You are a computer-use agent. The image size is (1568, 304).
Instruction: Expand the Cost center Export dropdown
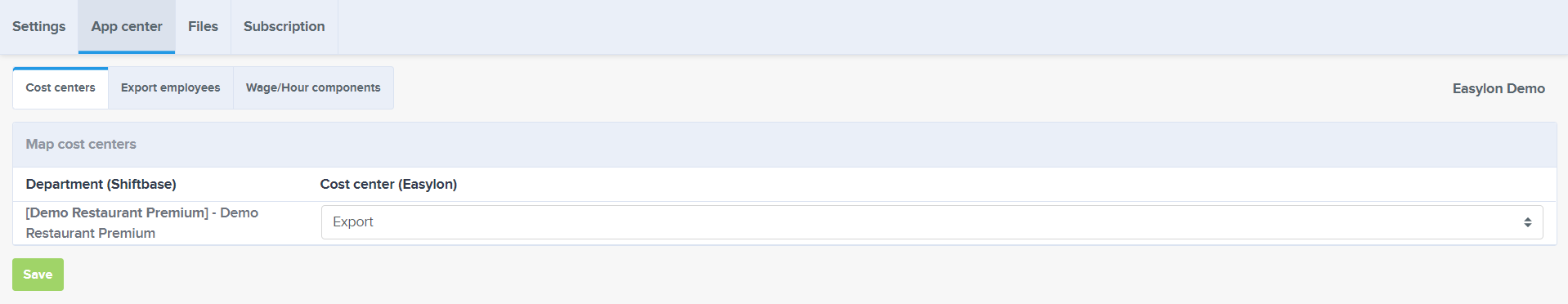[x=932, y=222]
